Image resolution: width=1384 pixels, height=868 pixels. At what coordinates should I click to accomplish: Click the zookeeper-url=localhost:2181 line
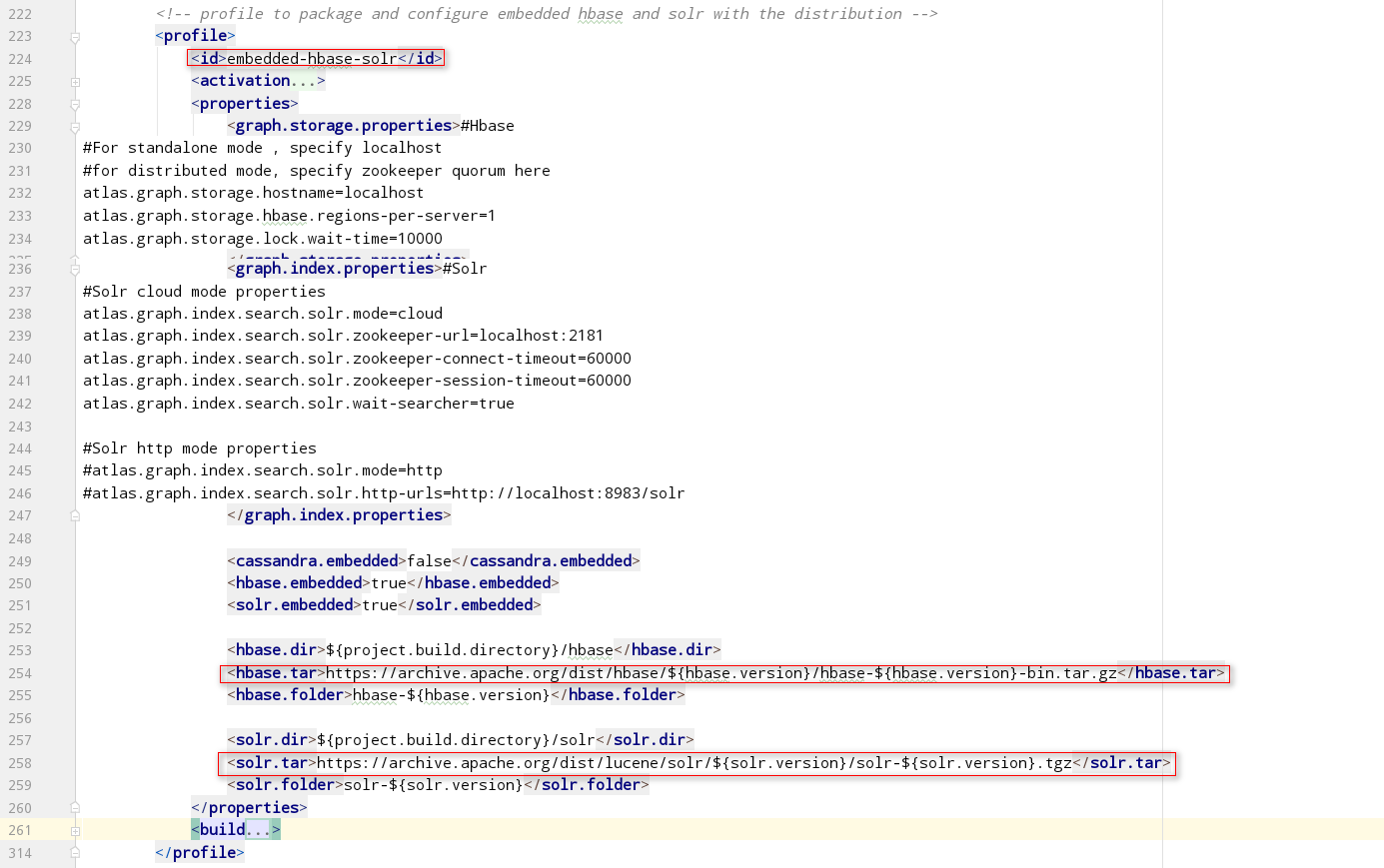click(x=344, y=336)
